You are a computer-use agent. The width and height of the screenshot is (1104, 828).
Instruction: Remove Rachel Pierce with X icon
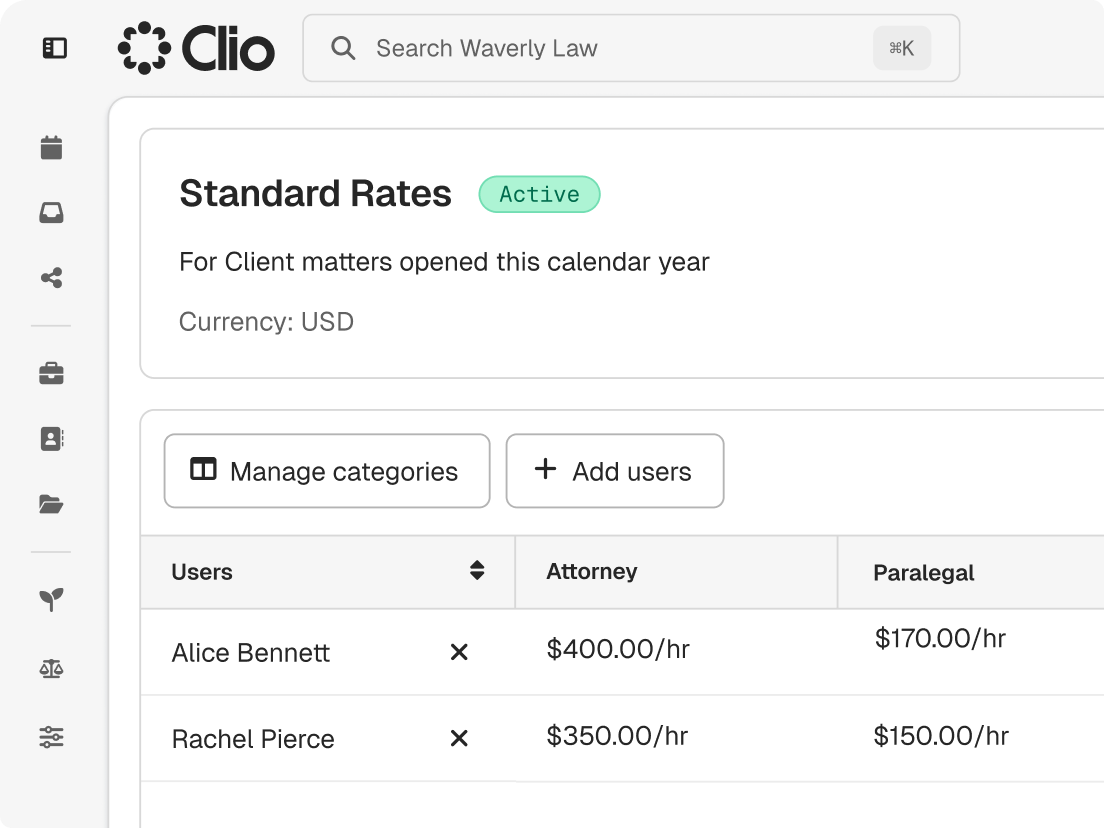[x=459, y=739]
